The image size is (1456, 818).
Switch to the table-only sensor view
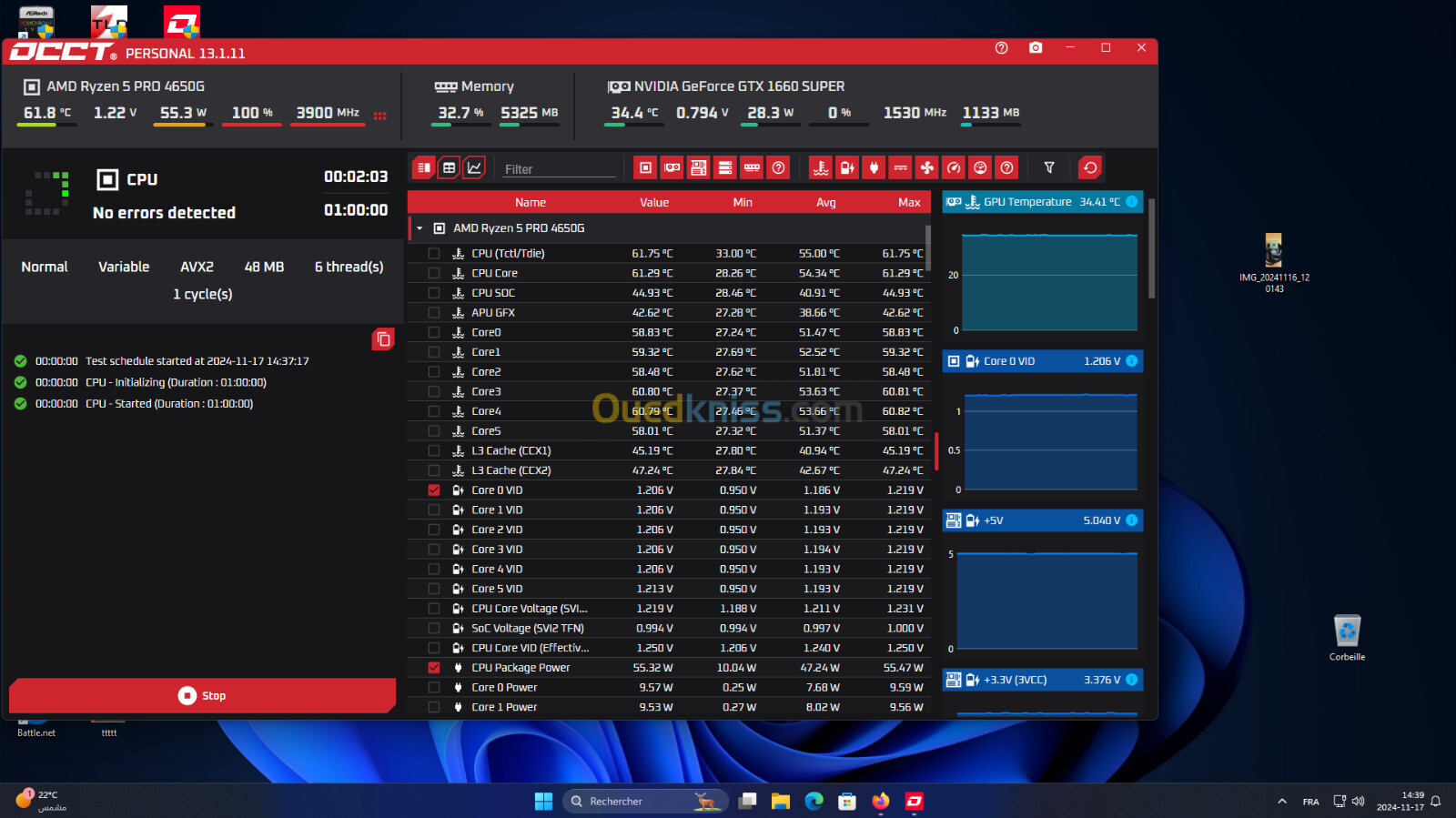(x=449, y=167)
